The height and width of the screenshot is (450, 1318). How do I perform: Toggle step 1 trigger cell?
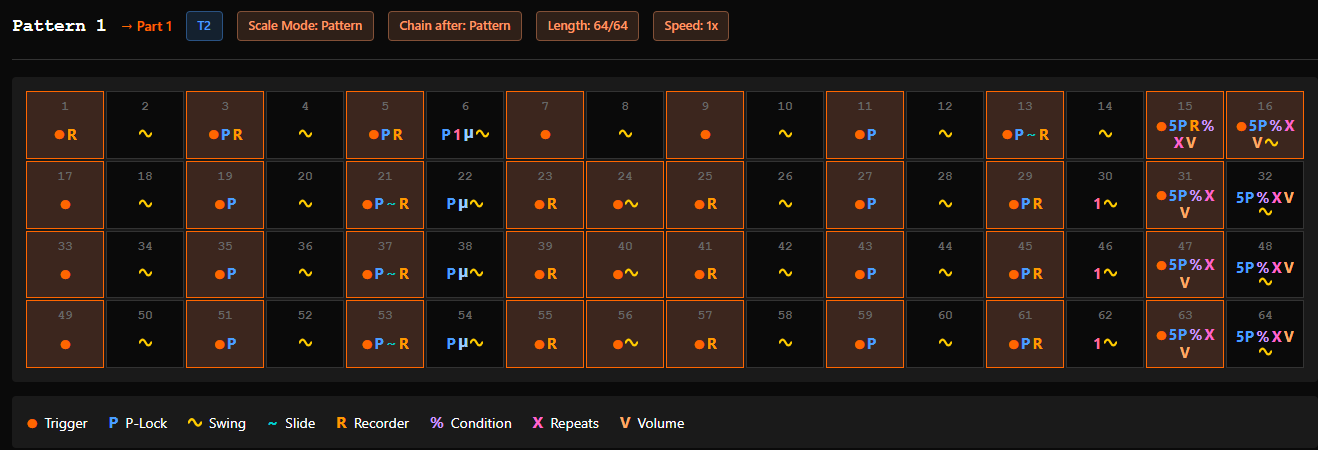pos(65,125)
